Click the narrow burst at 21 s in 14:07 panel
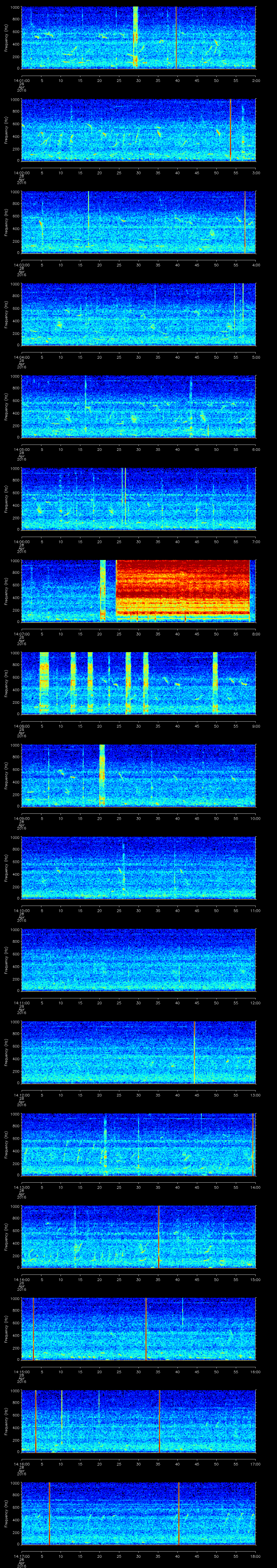The height and width of the screenshot is (1568, 277). pos(102,590)
